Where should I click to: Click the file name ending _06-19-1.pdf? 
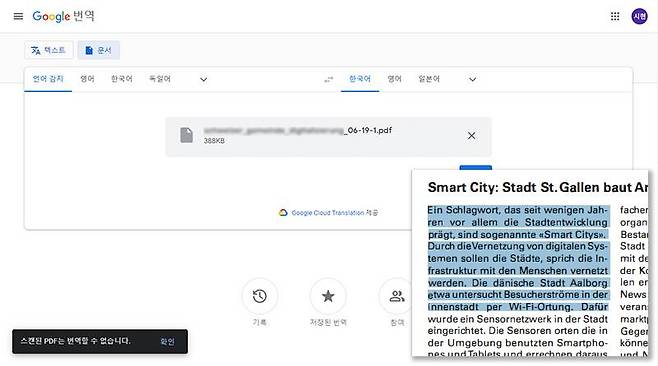coord(298,131)
